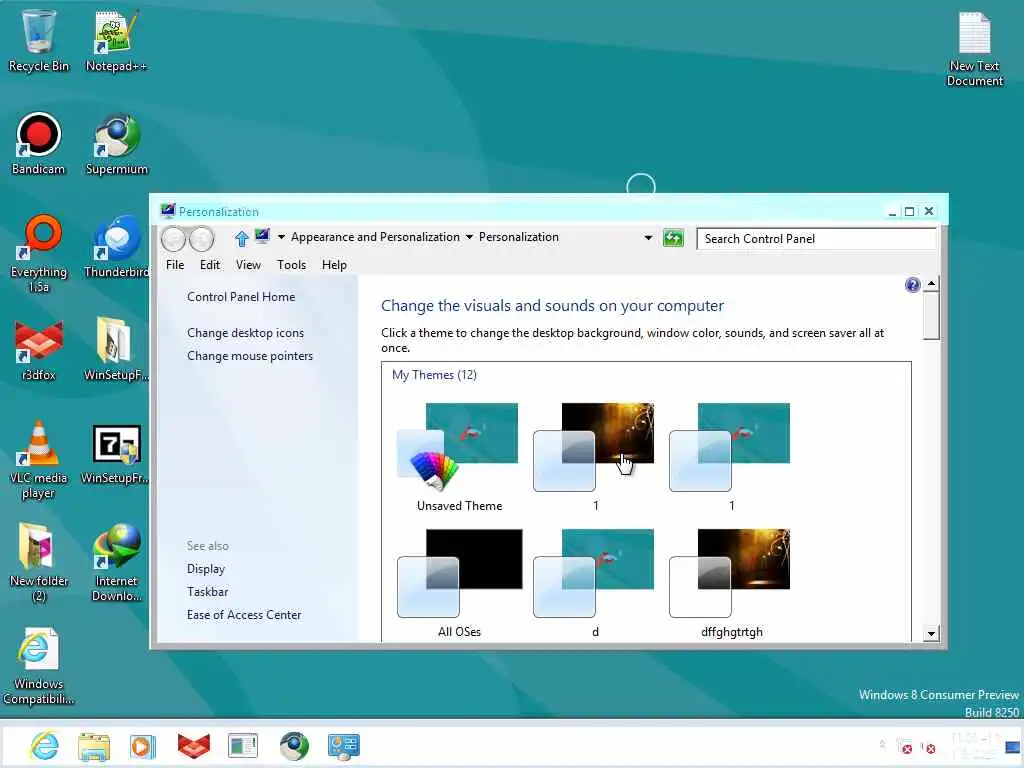Open the File menu
Image resolution: width=1024 pixels, height=768 pixels.
pos(175,264)
